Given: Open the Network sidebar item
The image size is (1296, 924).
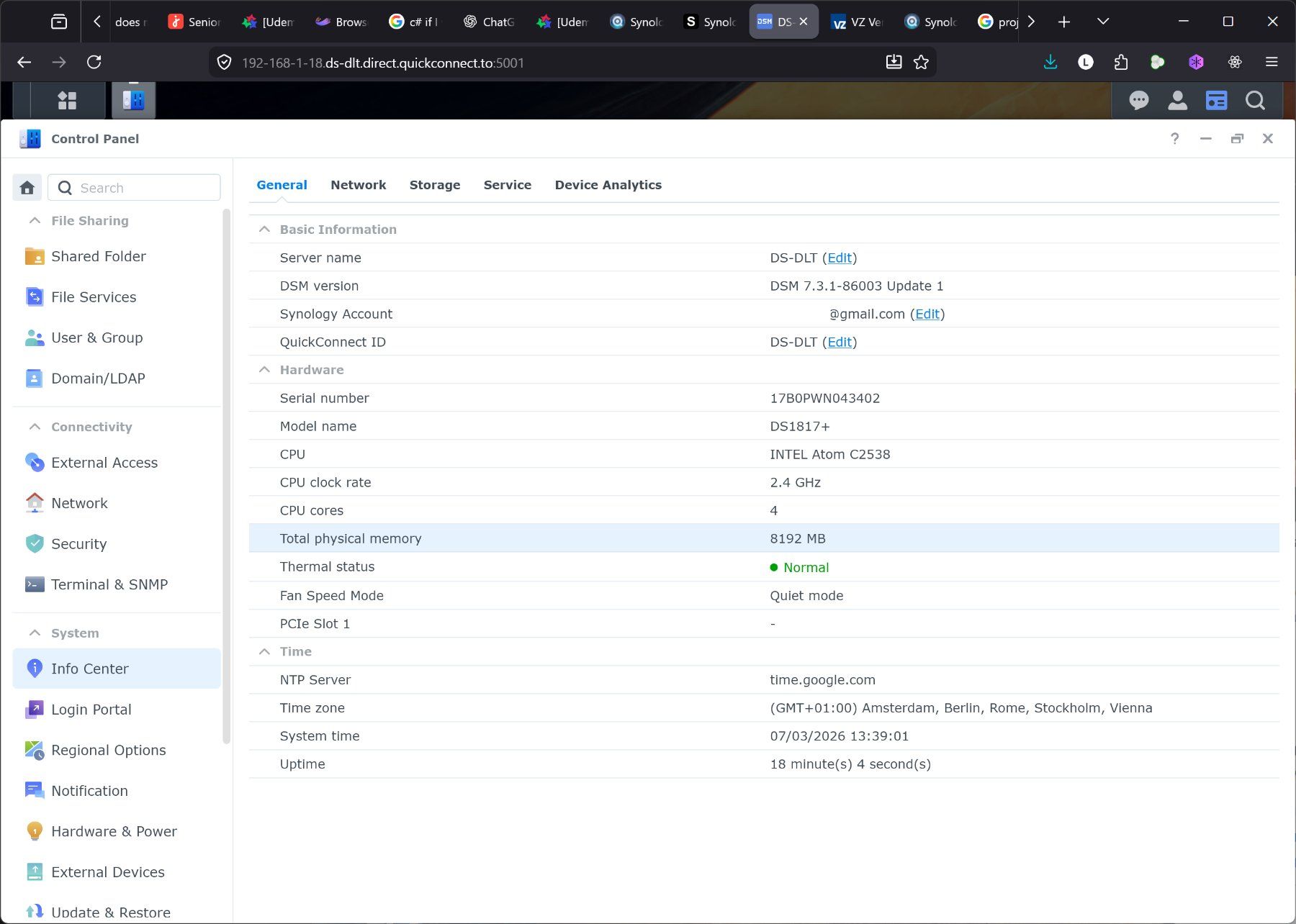Looking at the screenshot, I should coord(117,503).
